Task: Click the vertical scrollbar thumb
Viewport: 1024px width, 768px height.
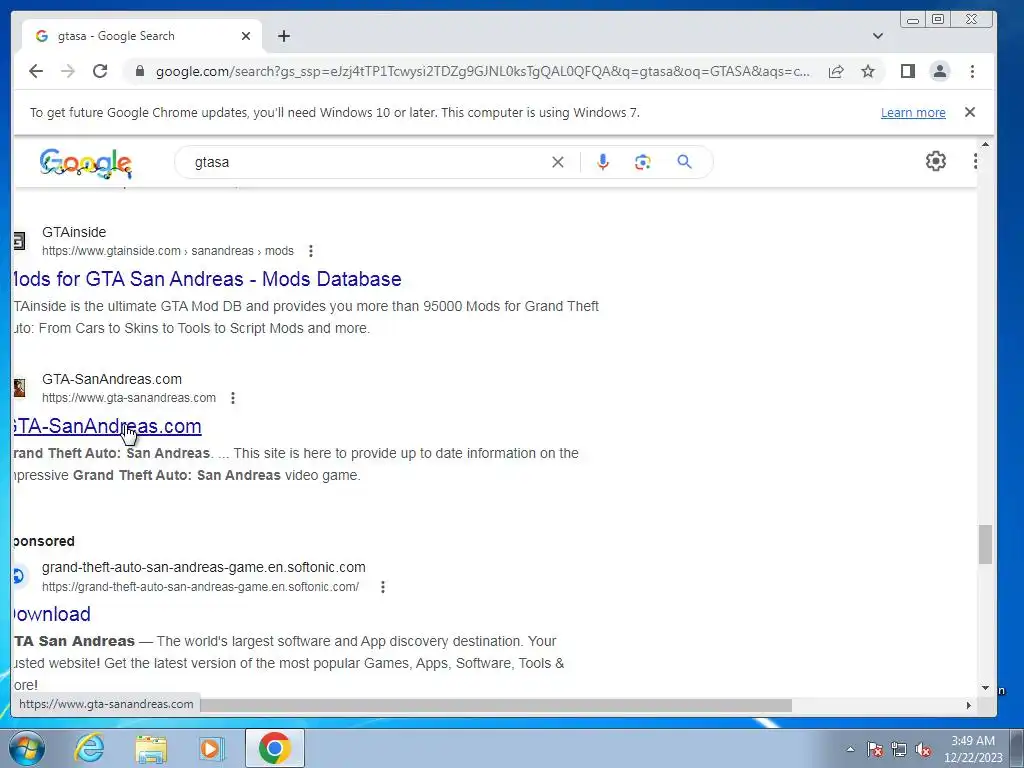Action: click(x=985, y=544)
